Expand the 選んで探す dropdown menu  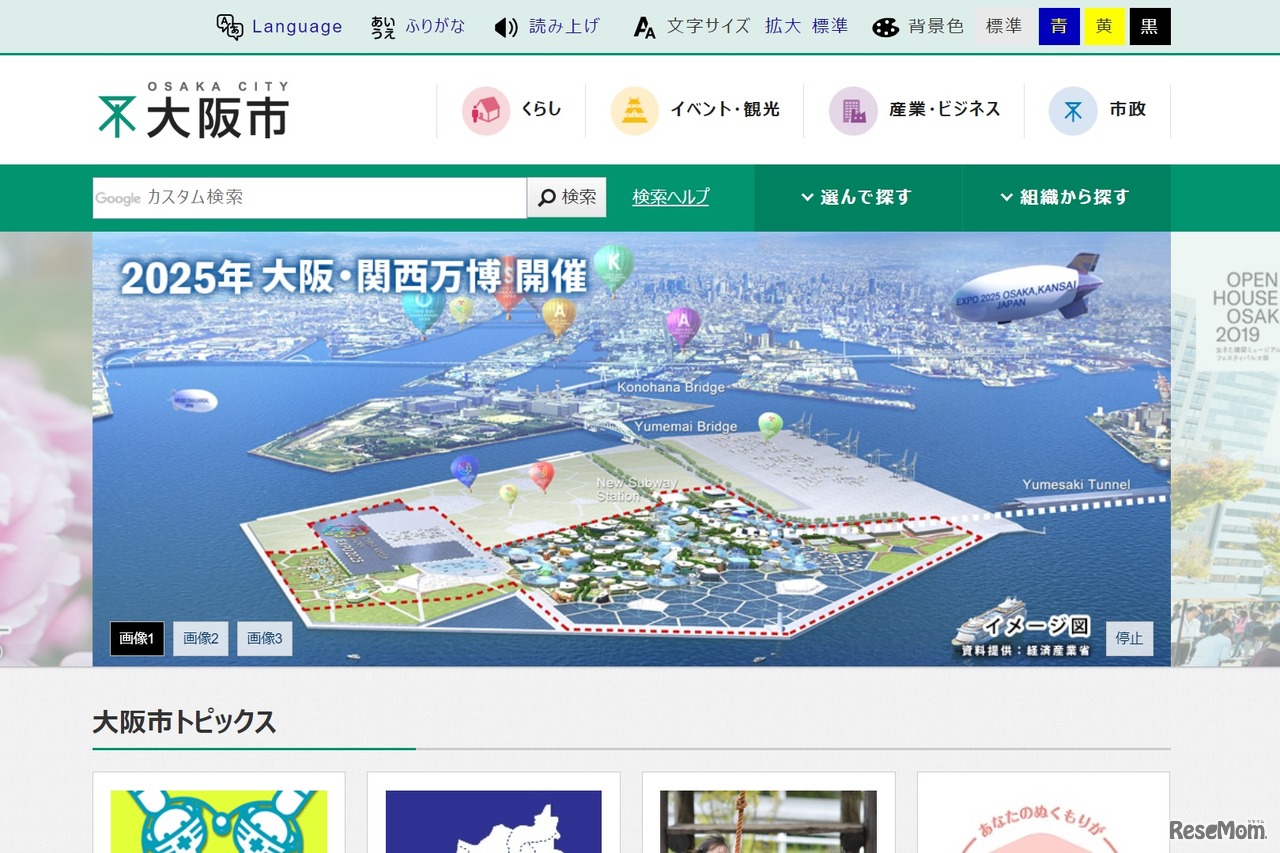point(857,197)
